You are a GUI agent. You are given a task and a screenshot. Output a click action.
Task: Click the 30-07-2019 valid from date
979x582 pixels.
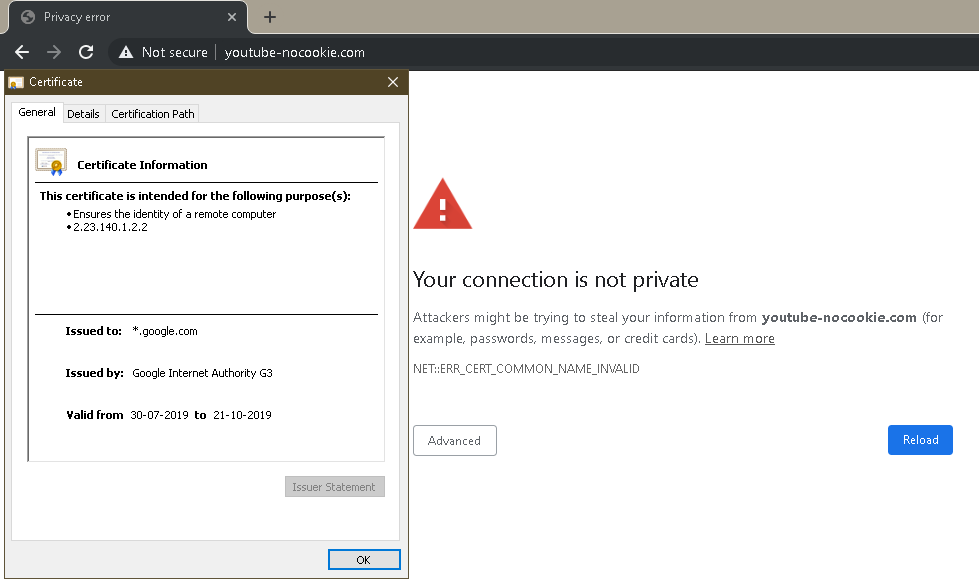pyautogui.click(x=159, y=415)
